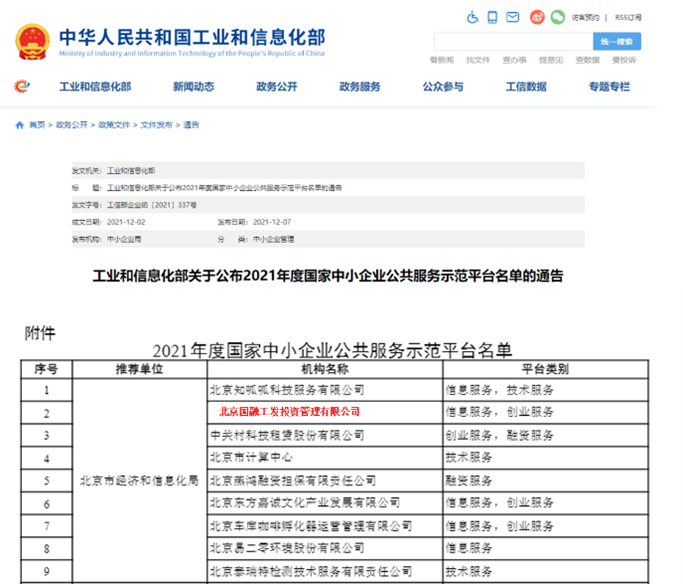
Task: Go to 政策文件 in breadcrumb
Action: click(x=114, y=125)
